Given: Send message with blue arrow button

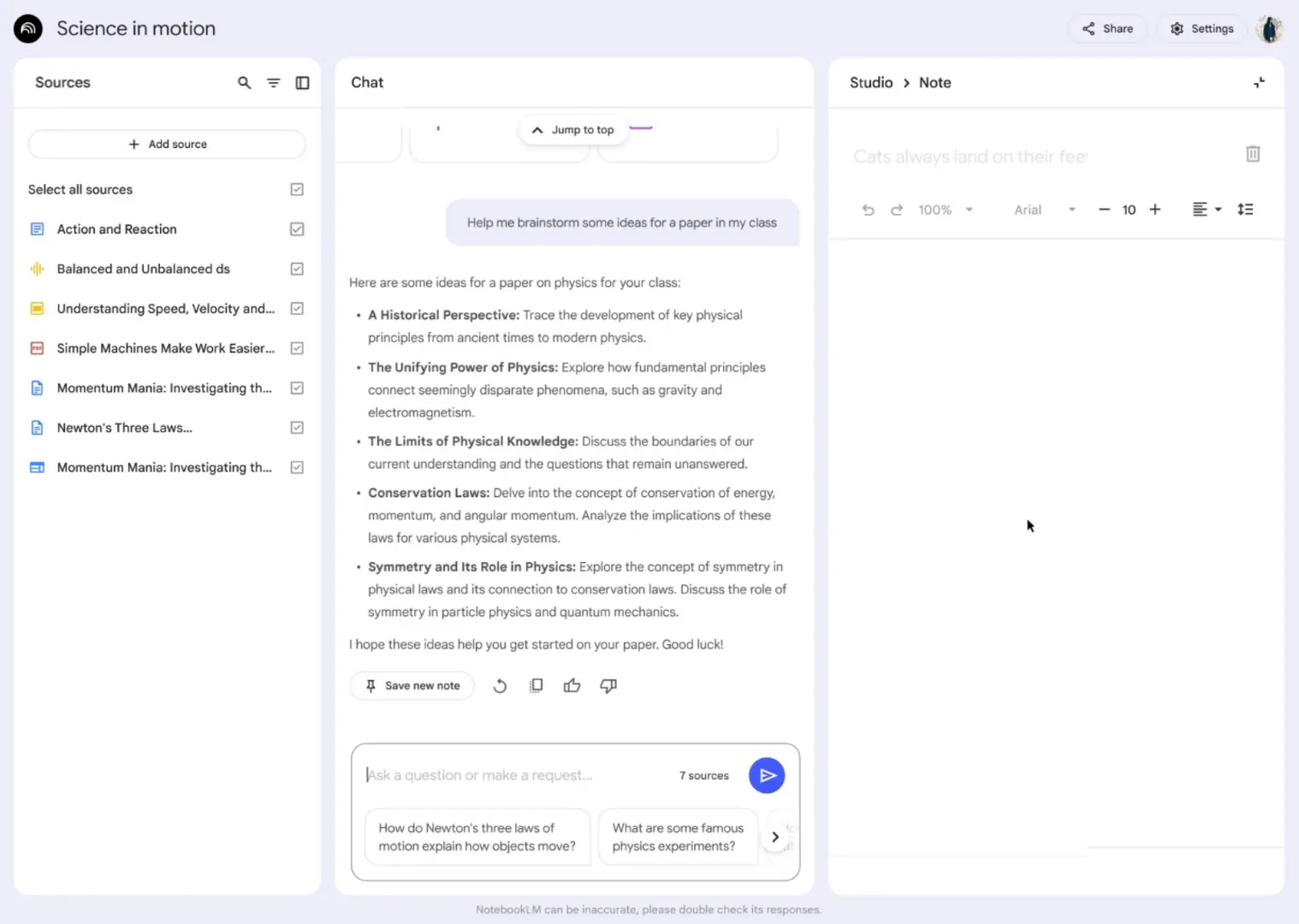Looking at the screenshot, I should [x=767, y=775].
